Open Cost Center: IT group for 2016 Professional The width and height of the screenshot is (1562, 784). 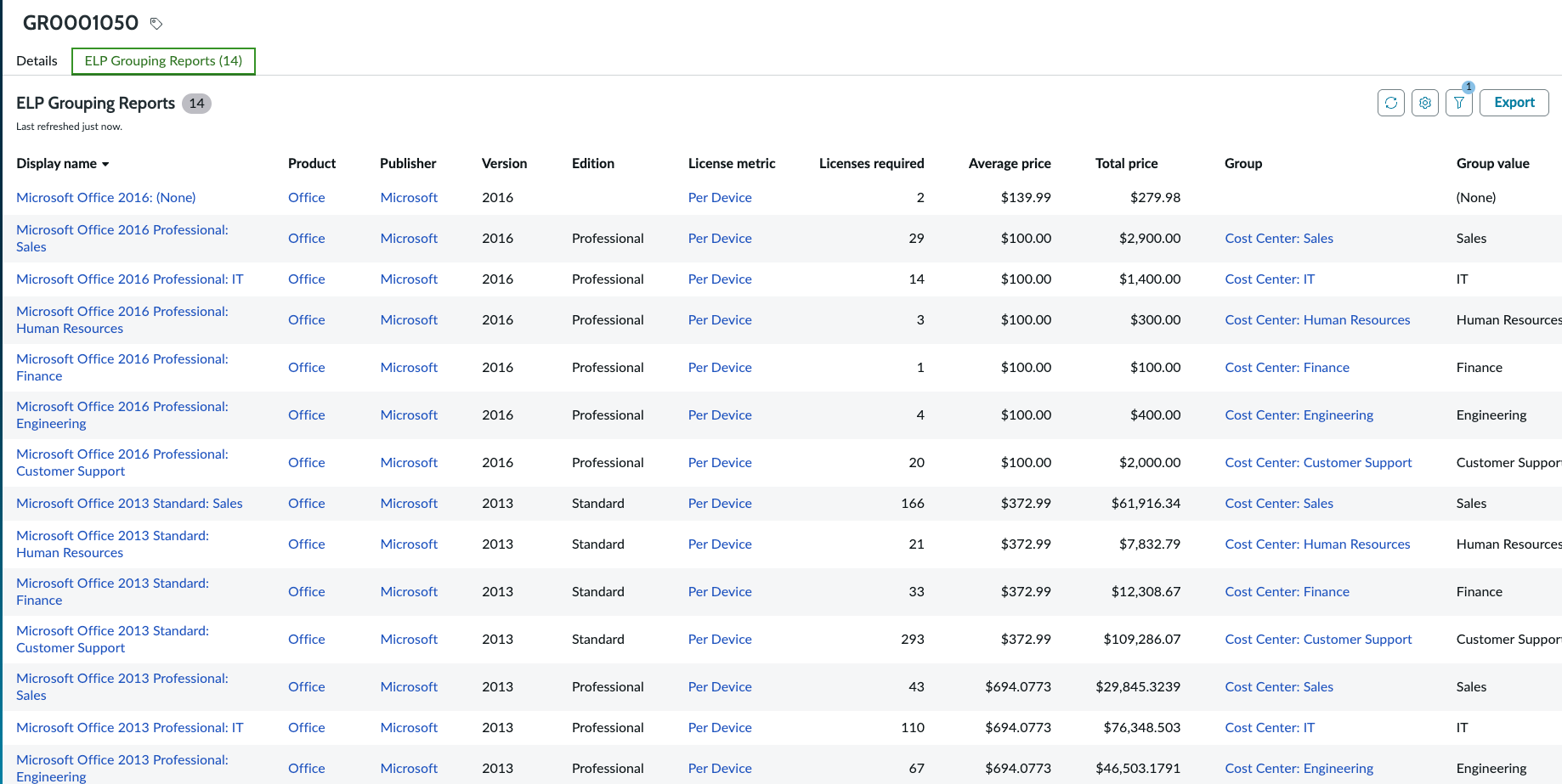point(1270,279)
